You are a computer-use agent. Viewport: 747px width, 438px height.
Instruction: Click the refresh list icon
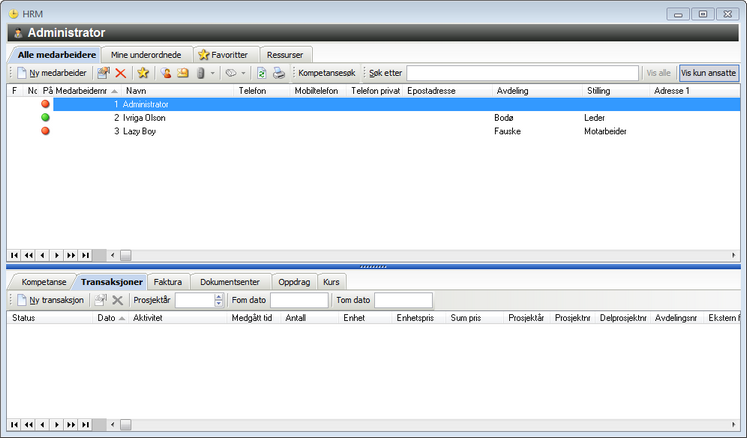[x=262, y=73]
